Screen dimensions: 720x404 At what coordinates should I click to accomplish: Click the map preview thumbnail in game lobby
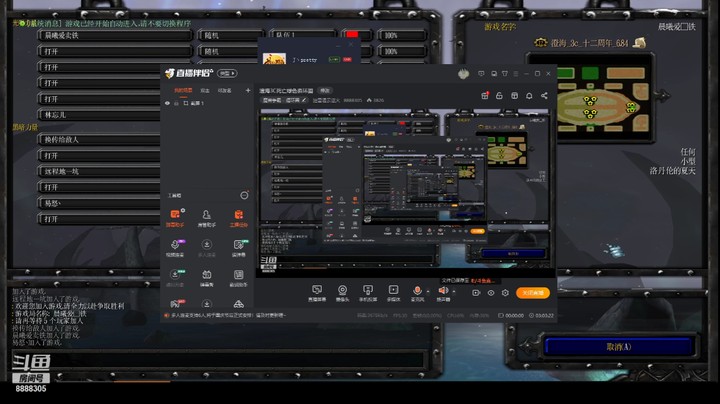tap(590, 99)
